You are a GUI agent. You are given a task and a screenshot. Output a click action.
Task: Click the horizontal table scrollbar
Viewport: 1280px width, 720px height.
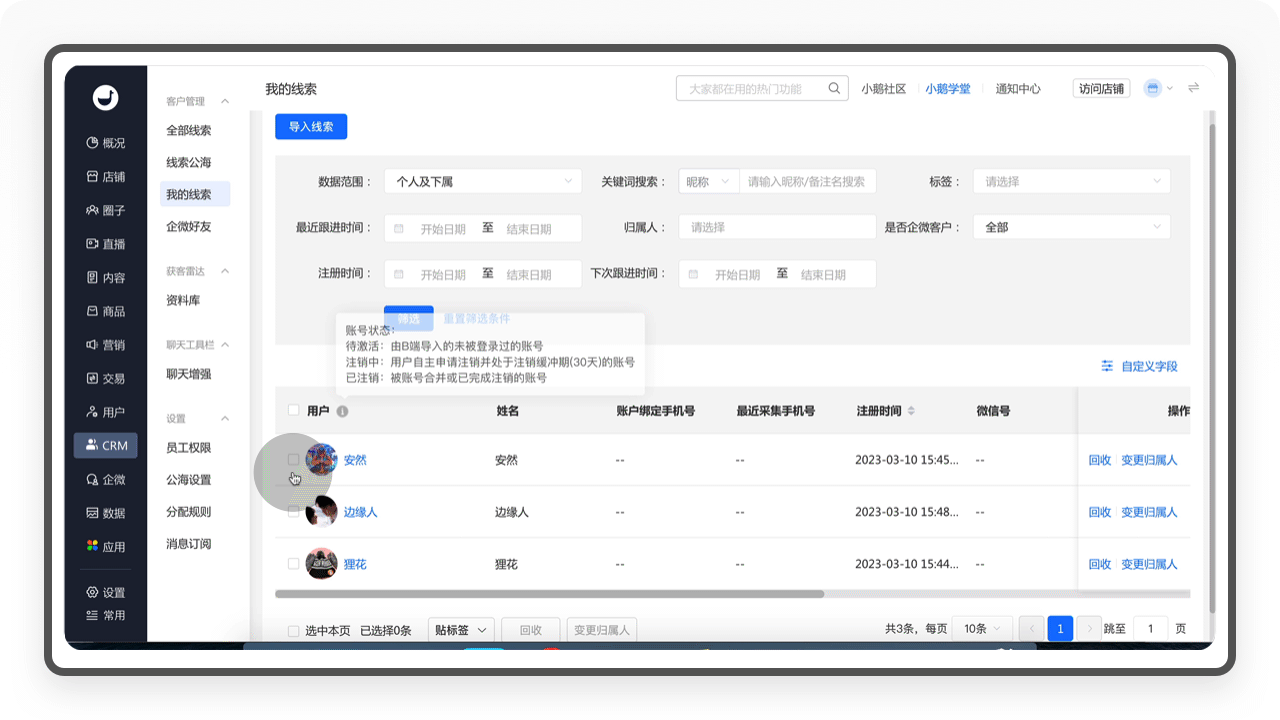pyautogui.click(x=549, y=594)
